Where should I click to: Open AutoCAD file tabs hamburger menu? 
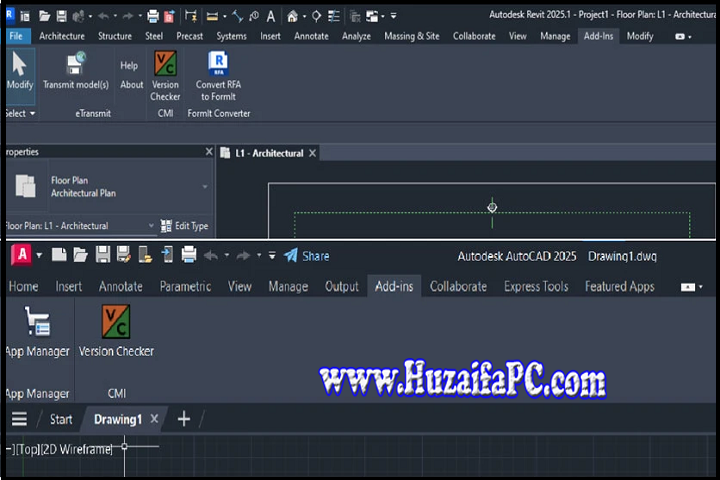19,419
